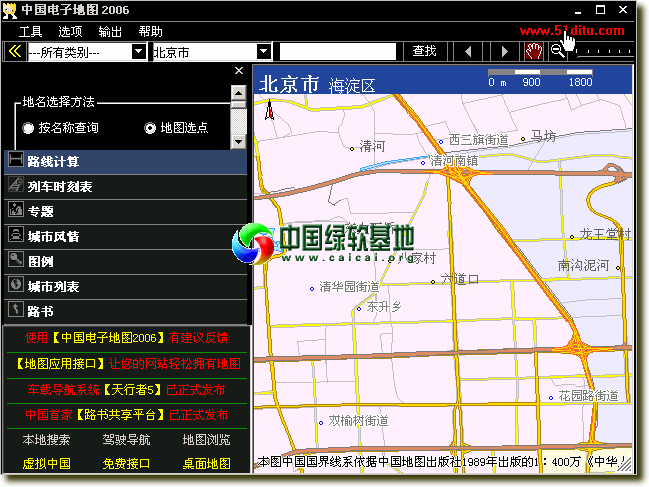649x487 pixels.
Task: Click the 花园路街道 label on map
Action: (x=588, y=396)
